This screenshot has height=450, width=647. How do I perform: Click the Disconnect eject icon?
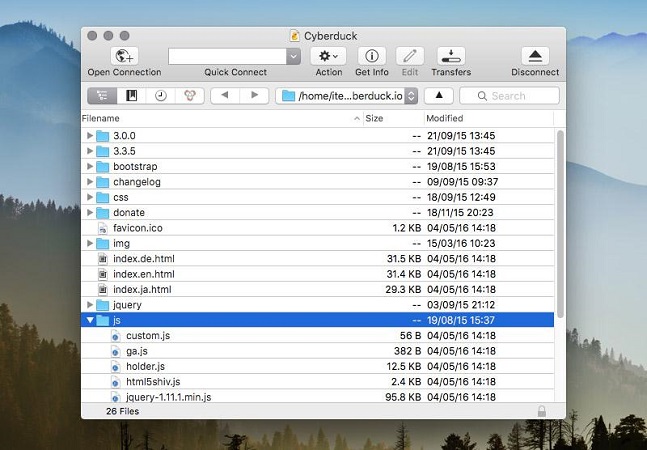click(535, 56)
